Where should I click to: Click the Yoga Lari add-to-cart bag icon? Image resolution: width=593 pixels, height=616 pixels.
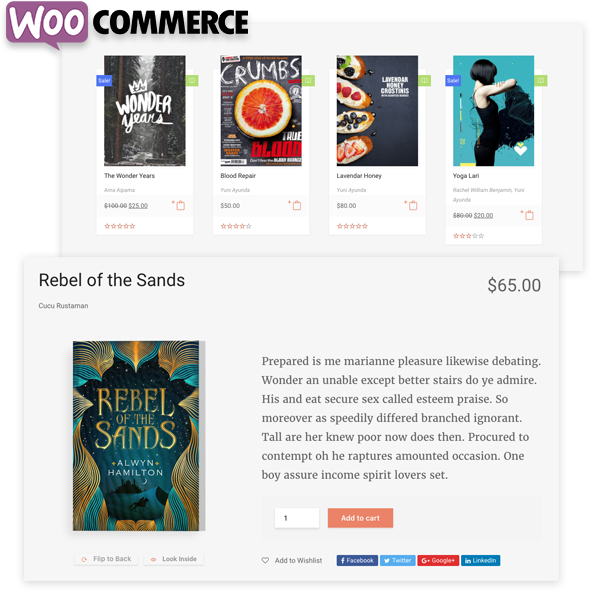pos(528,215)
